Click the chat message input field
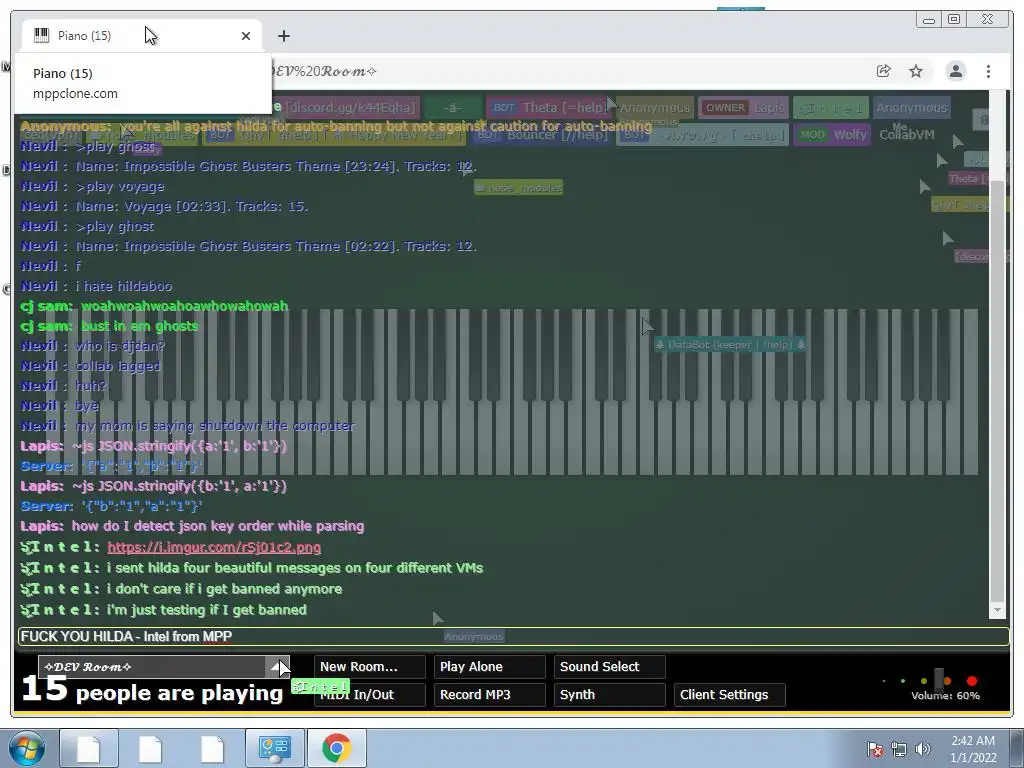 point(513,636)
